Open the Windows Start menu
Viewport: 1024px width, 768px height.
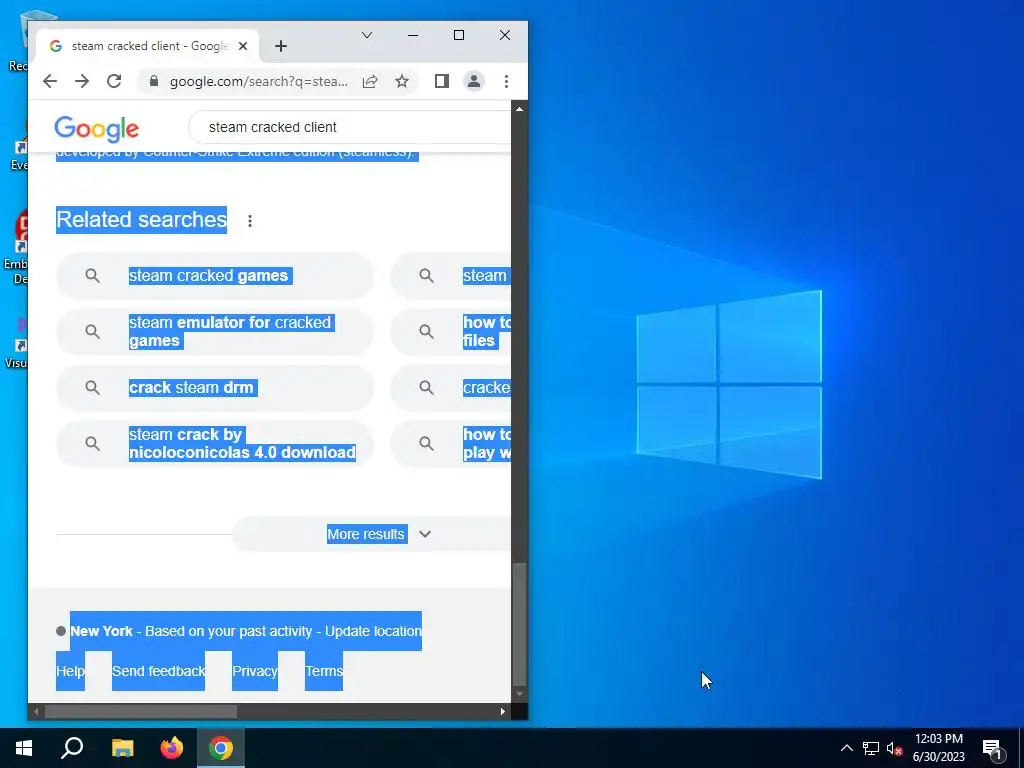[24, 748]
